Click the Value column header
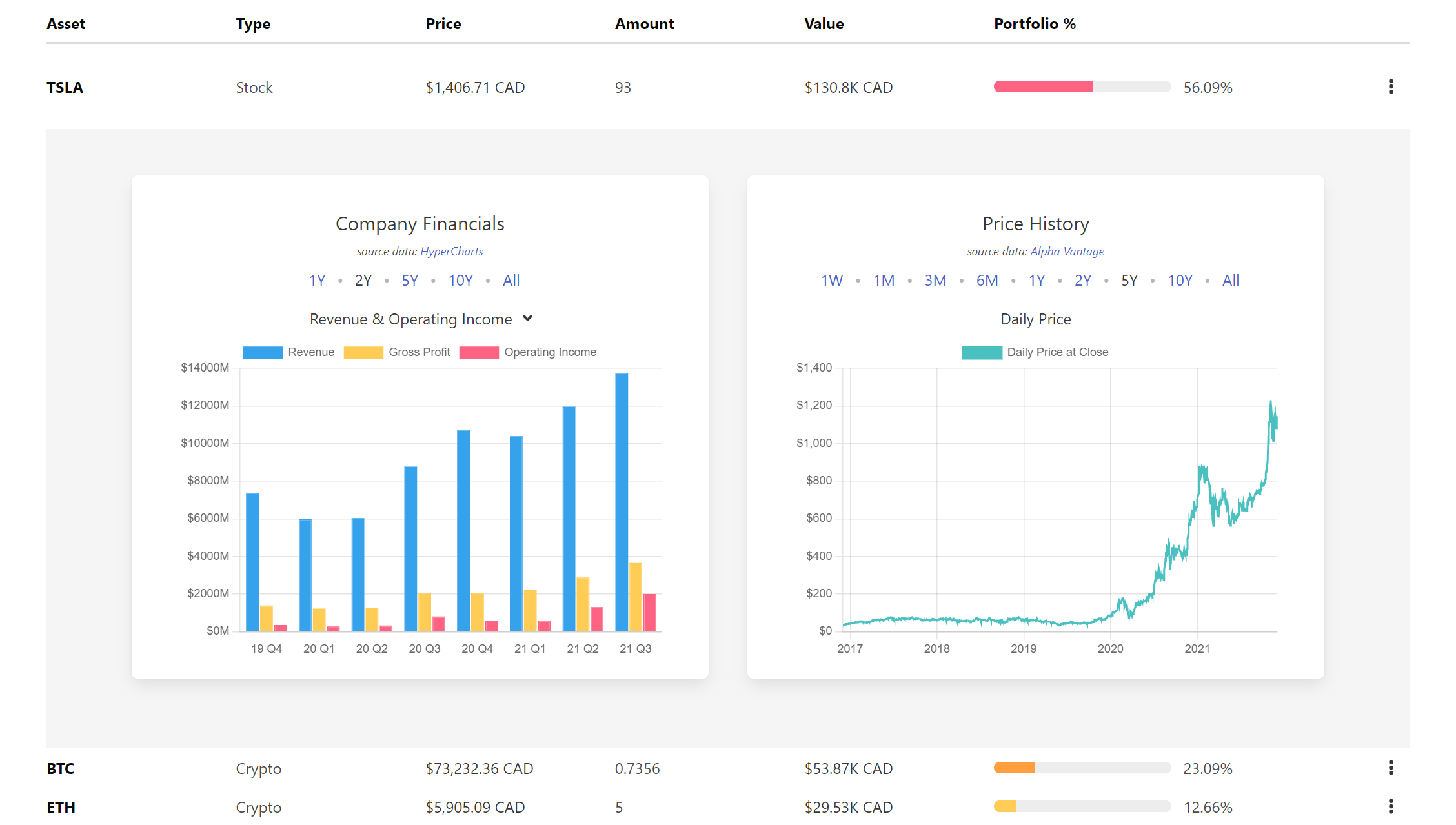Image resolution: width=1456 pixels, height=825 pixels. pyautogui.click(x=824, y=24)
